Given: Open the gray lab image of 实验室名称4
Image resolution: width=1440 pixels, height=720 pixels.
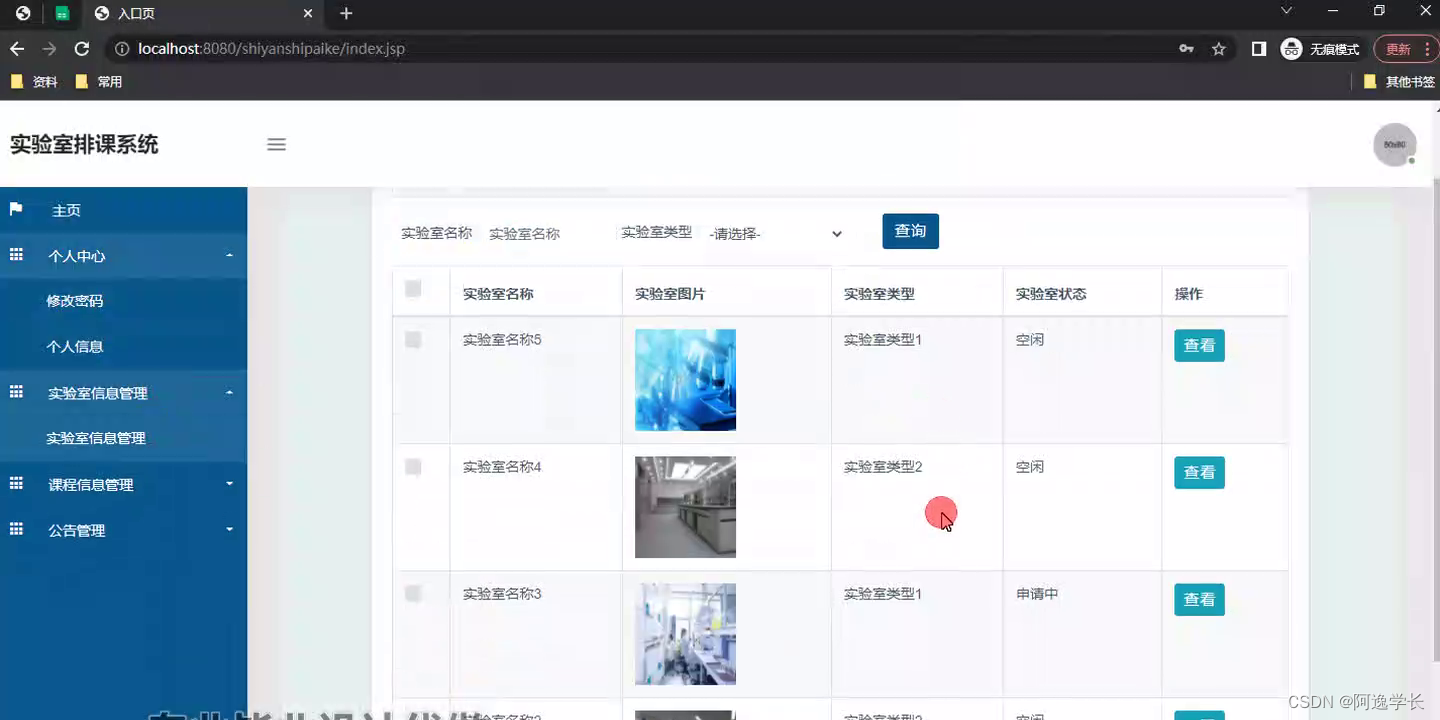Looking at the screenshot, I should [x=685, y=507].
